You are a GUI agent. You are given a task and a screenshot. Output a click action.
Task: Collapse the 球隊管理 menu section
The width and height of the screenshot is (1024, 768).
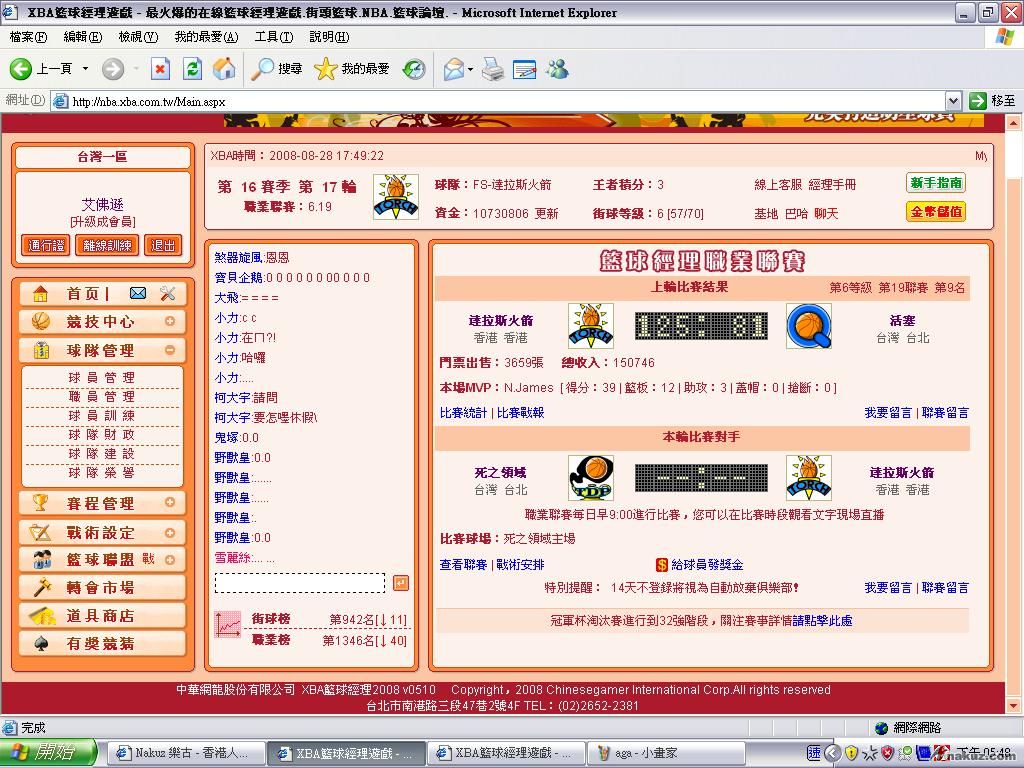pyautogui.click(x=170, y=350)
